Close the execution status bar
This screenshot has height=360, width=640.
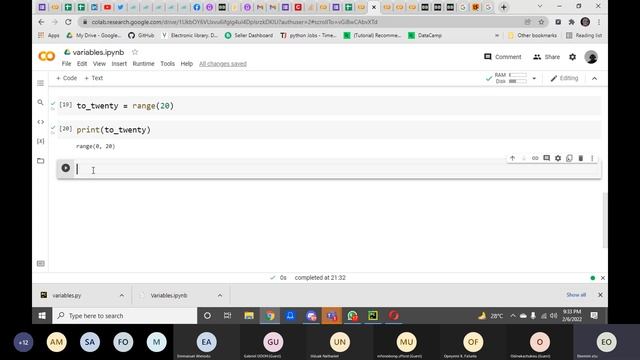tap(603, 278)
